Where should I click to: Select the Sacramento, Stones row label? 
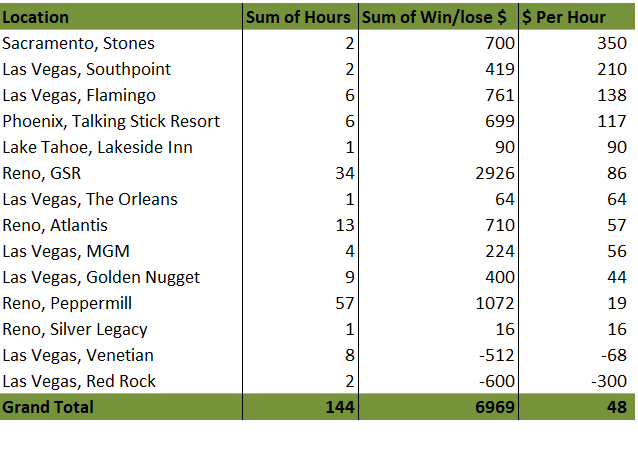click(x=79, y=44)
